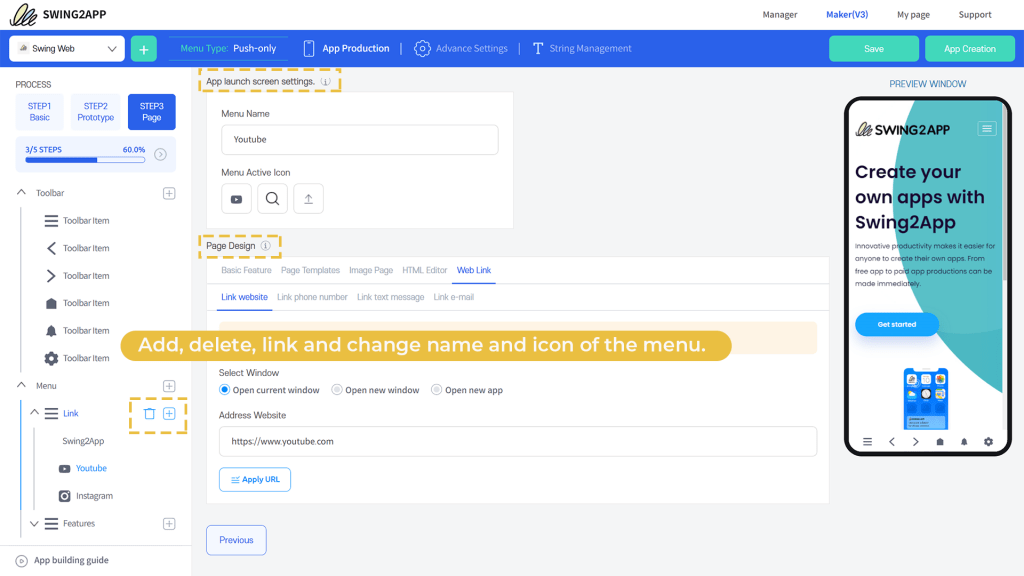Add a new Menu group
Screen dimensions: 1024x576
169,386
